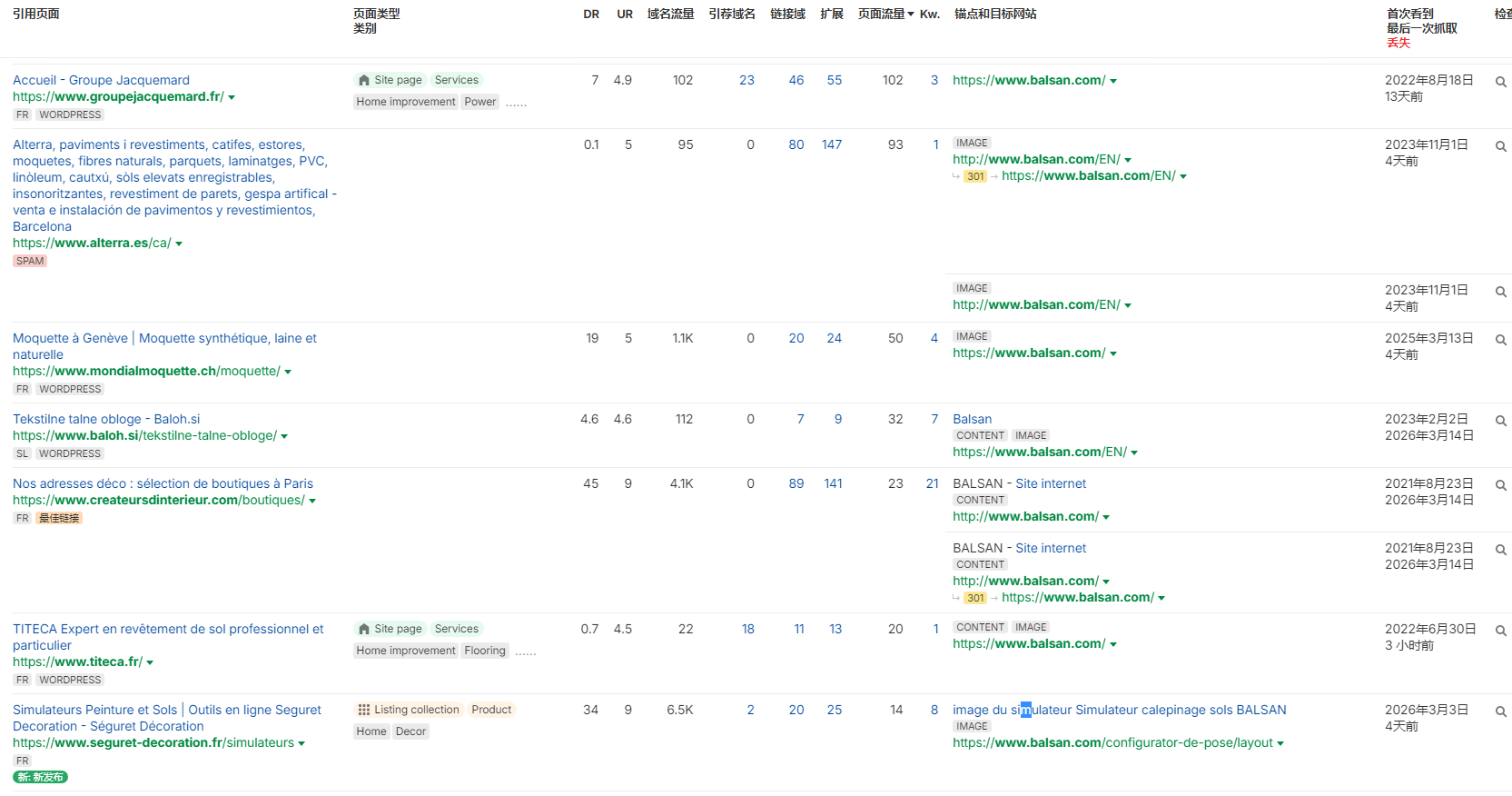The height and width of the screenshot is (796, 1512).
Task: Sort by the DR column header
Action: (x=591, y=14)
